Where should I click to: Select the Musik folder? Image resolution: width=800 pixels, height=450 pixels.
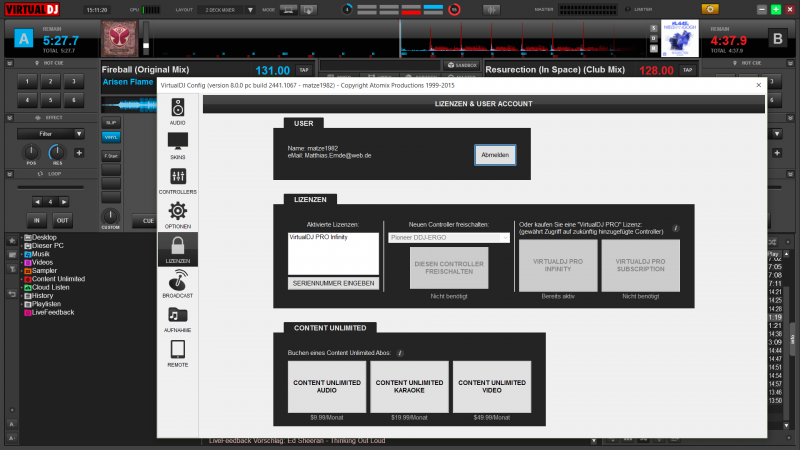(40, 254)
